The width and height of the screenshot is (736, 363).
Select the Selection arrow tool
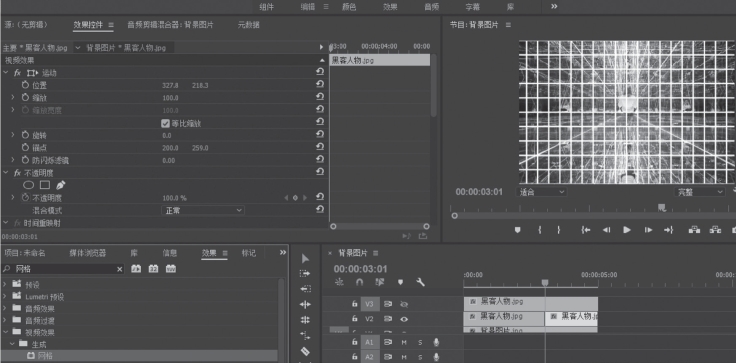305,258
